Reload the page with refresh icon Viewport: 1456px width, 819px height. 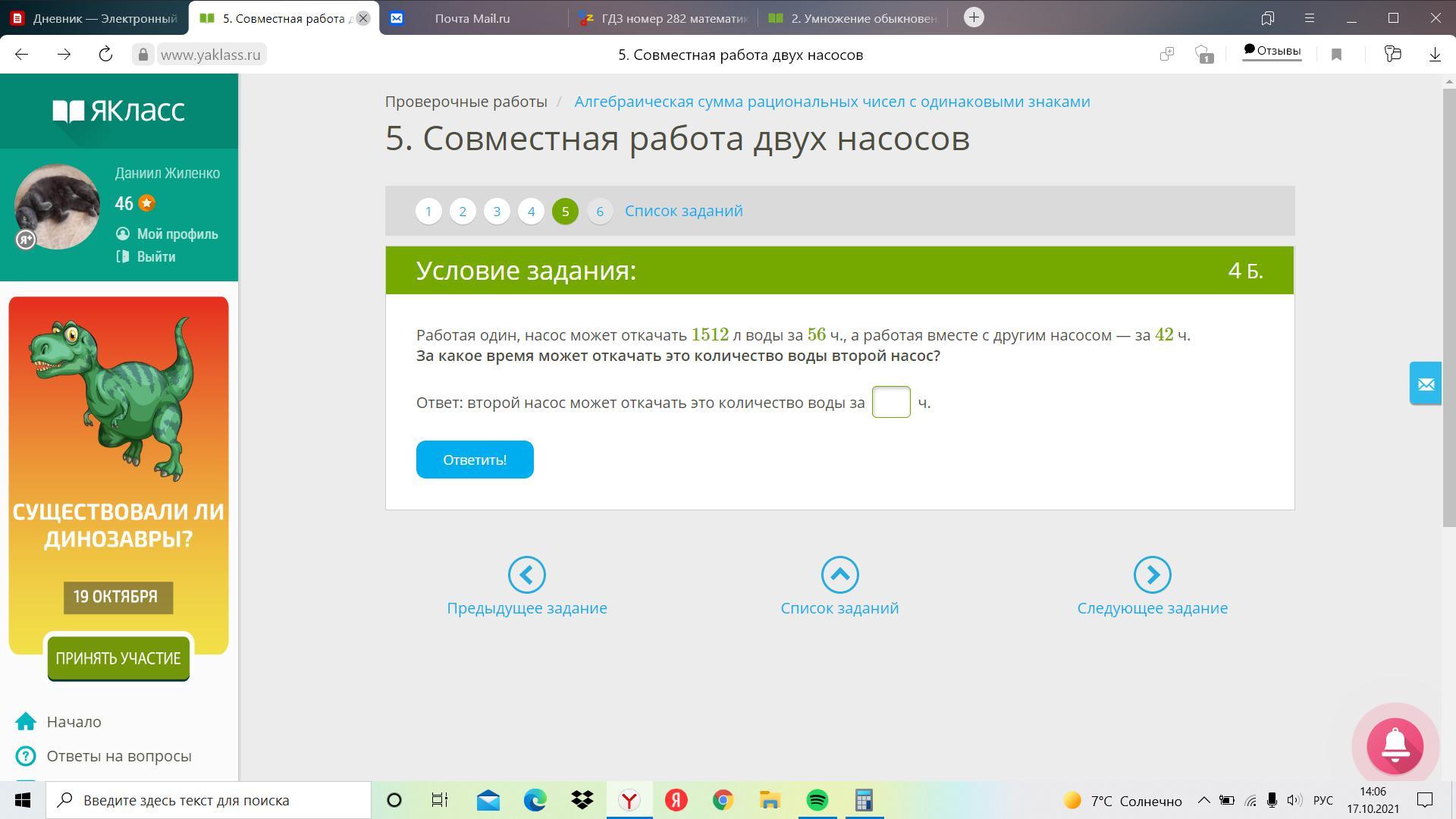tap(105, 55)
